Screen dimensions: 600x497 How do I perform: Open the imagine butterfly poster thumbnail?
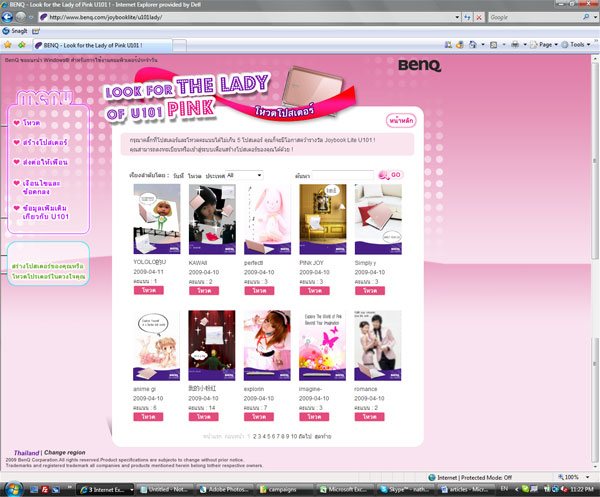(322, 345)
